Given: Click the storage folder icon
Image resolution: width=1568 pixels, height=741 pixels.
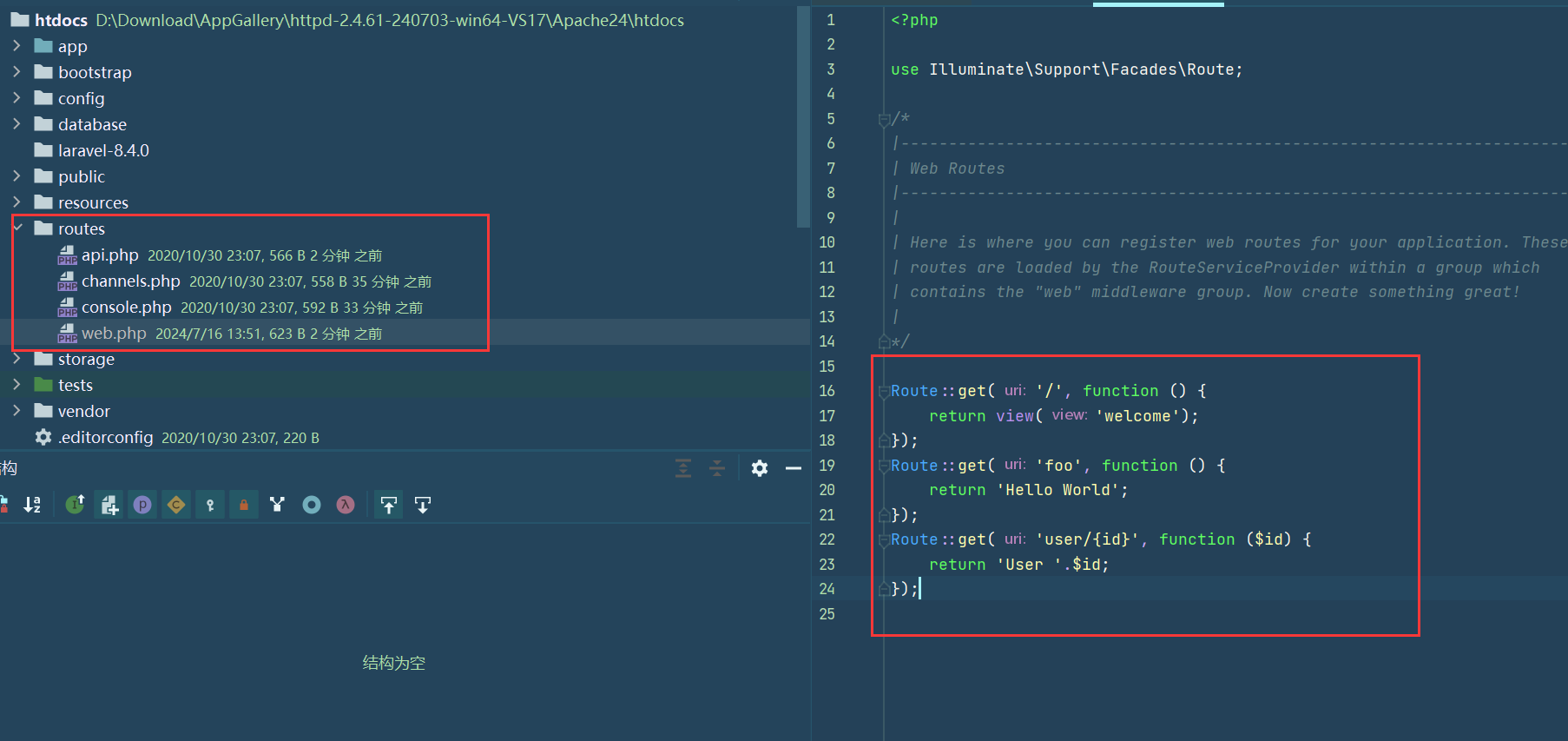Looking at the screenshot, I should click(x=43, y=358).
